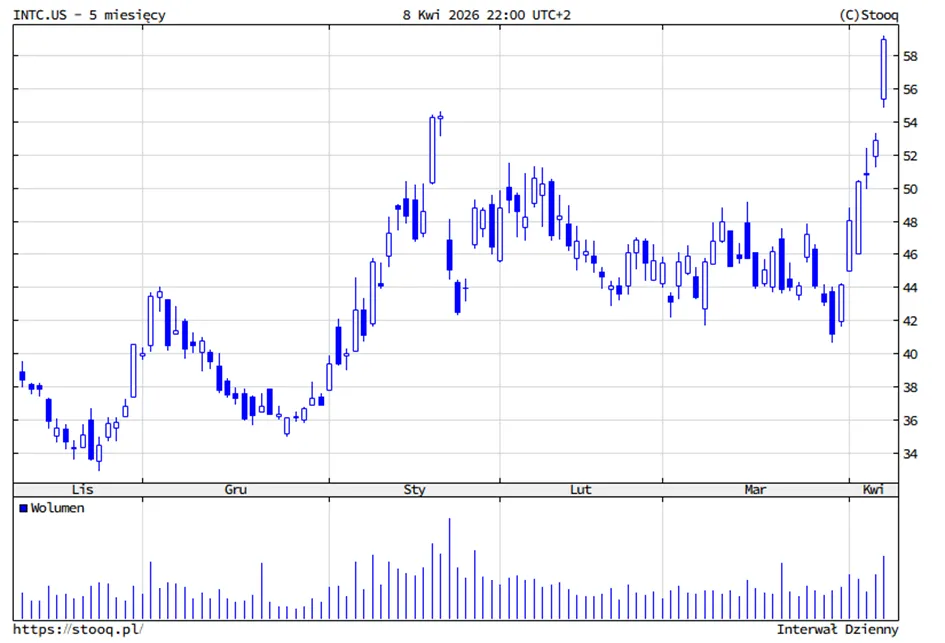Click the 44 price axis label

pos(910,287)
